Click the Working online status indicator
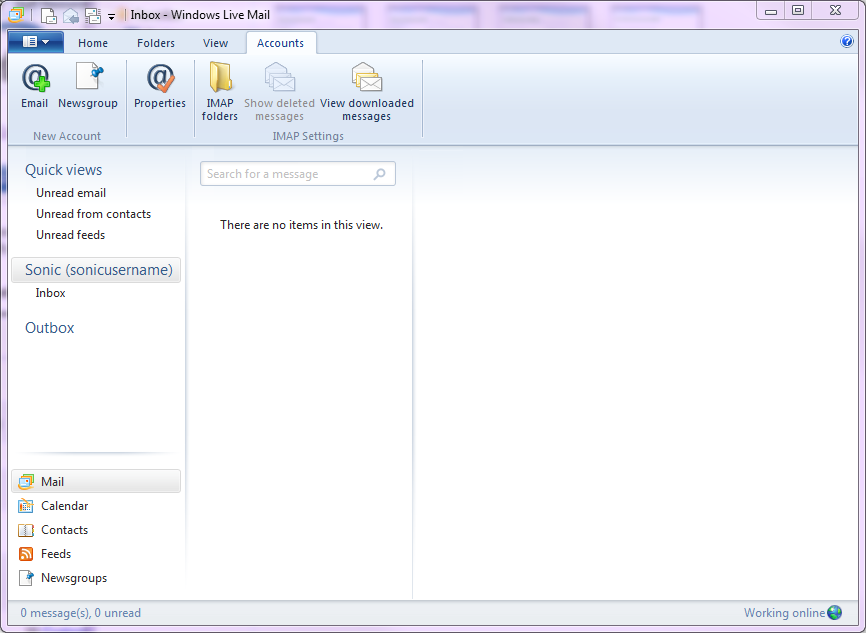This screenshot has width=866, height=633. pyautogui.click(x=787, y=612)
